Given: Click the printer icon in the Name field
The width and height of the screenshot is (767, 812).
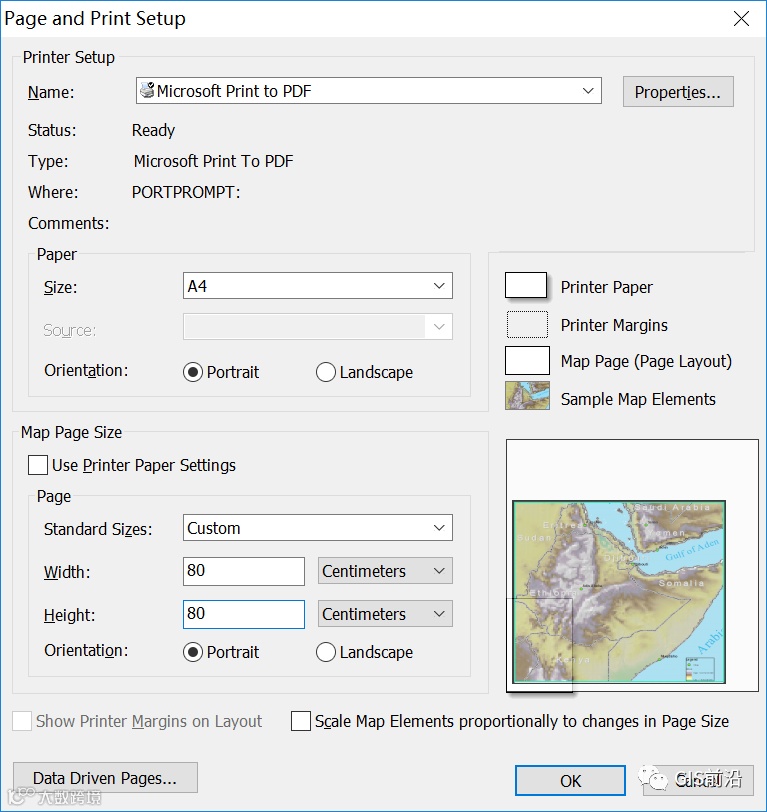Looking at the screenshot, I should pyautogui.click(x=147, y=90).
